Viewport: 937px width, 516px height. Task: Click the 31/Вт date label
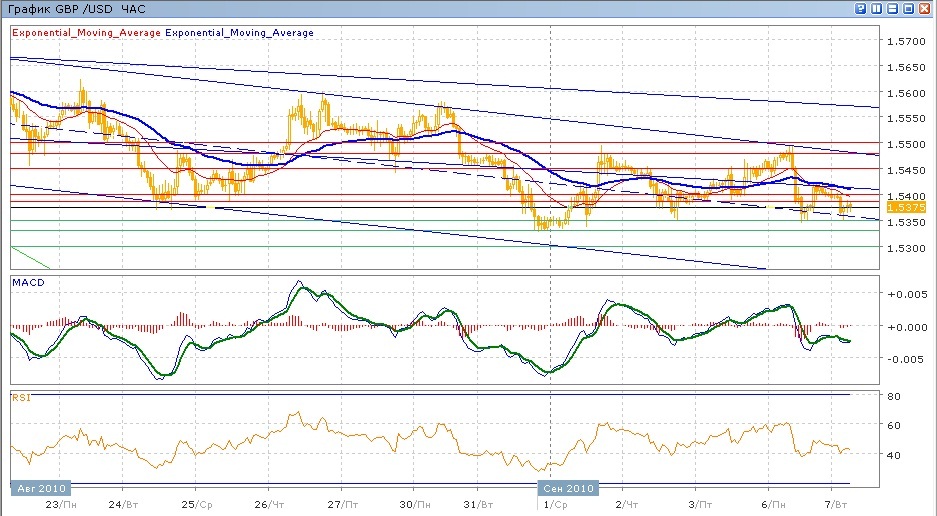coord(478,504)
